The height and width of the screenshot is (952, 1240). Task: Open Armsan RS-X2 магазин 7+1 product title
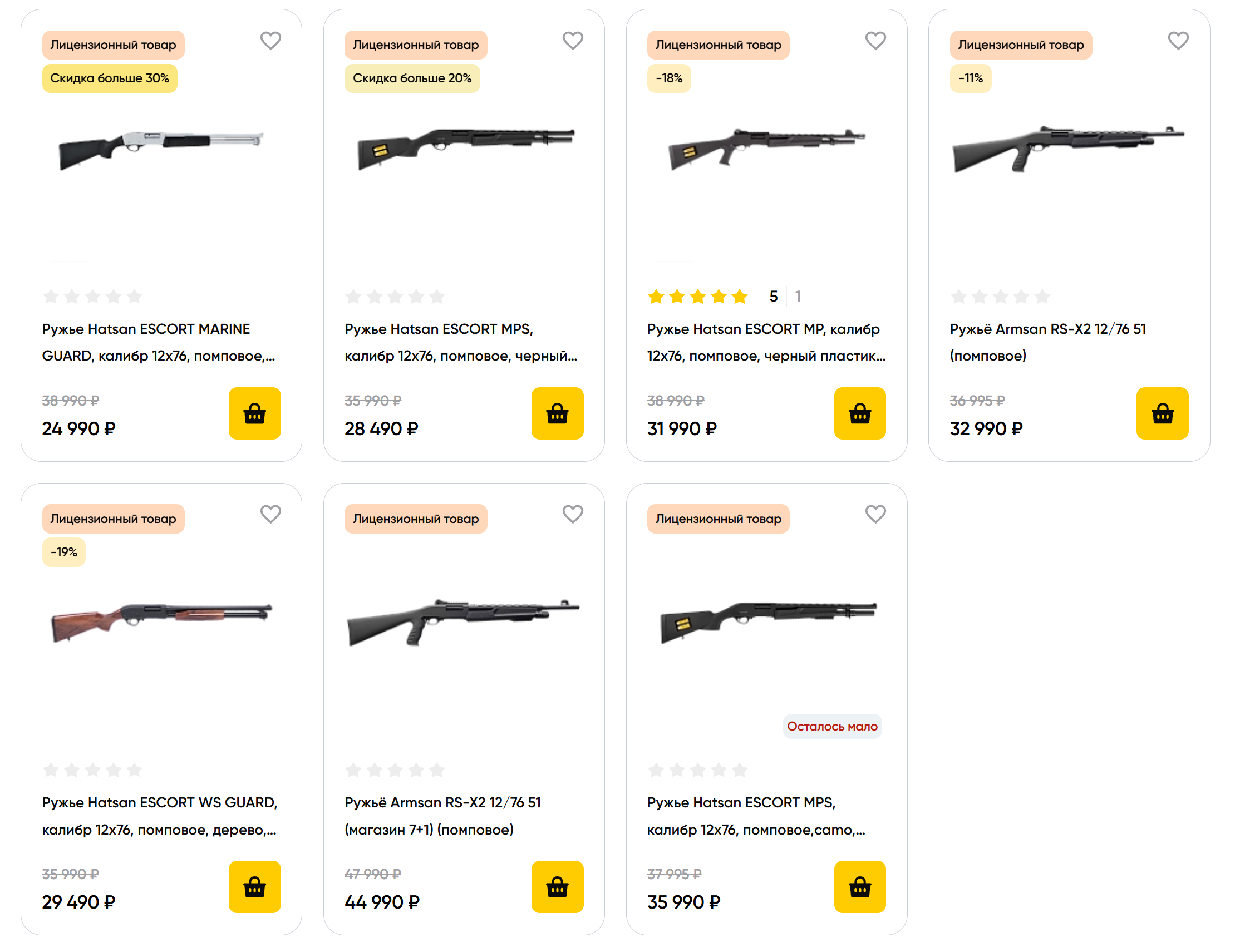(442, 816)
